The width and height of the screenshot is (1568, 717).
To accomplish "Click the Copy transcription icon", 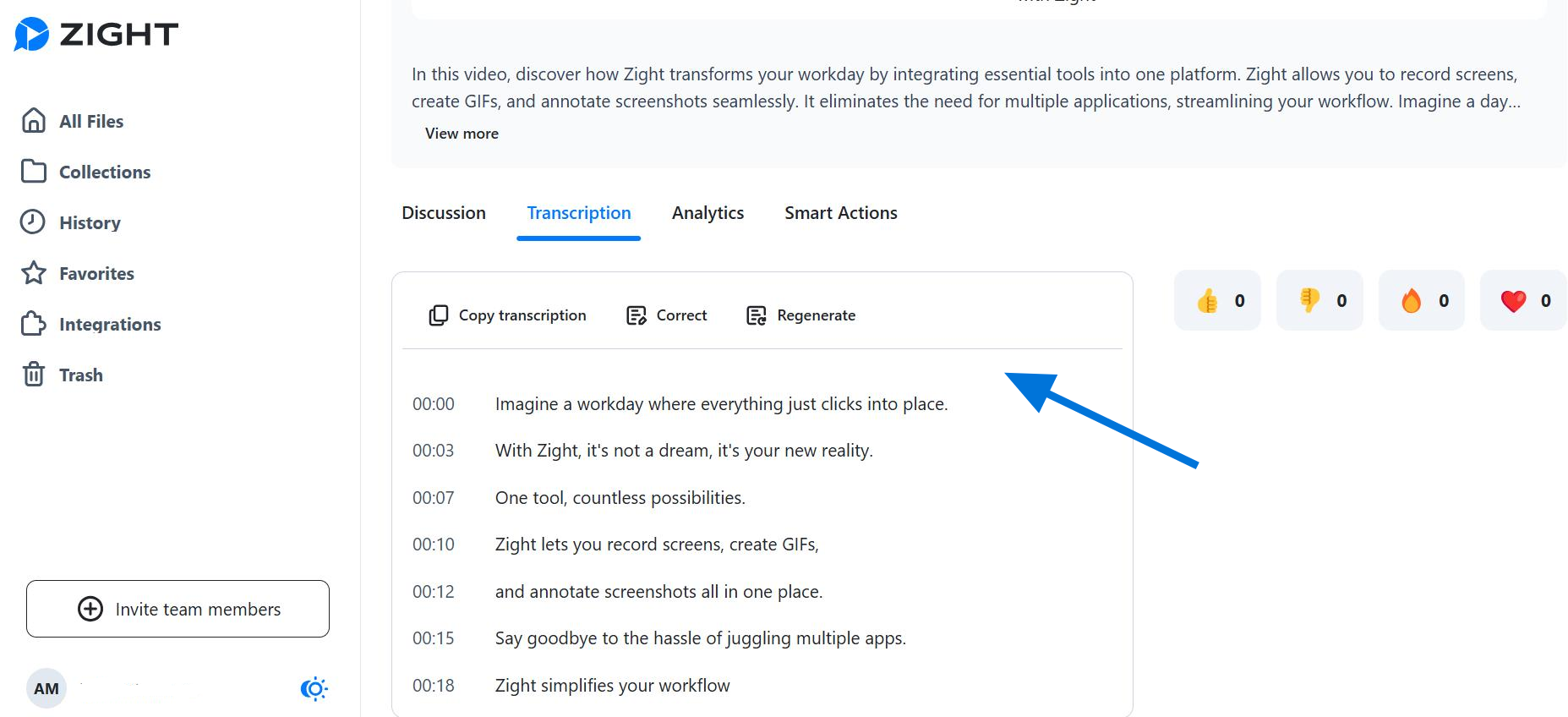I will (438, 315).
